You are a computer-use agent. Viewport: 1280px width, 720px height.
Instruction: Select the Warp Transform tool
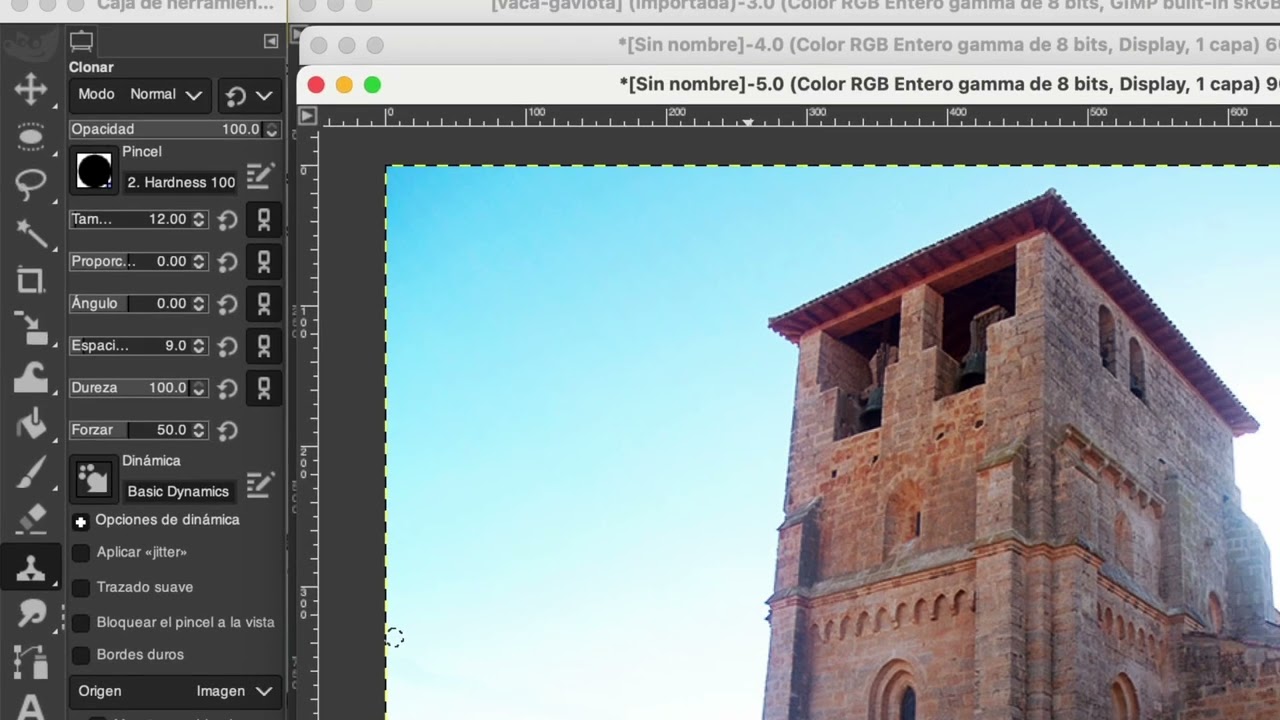tap(30, 377)
